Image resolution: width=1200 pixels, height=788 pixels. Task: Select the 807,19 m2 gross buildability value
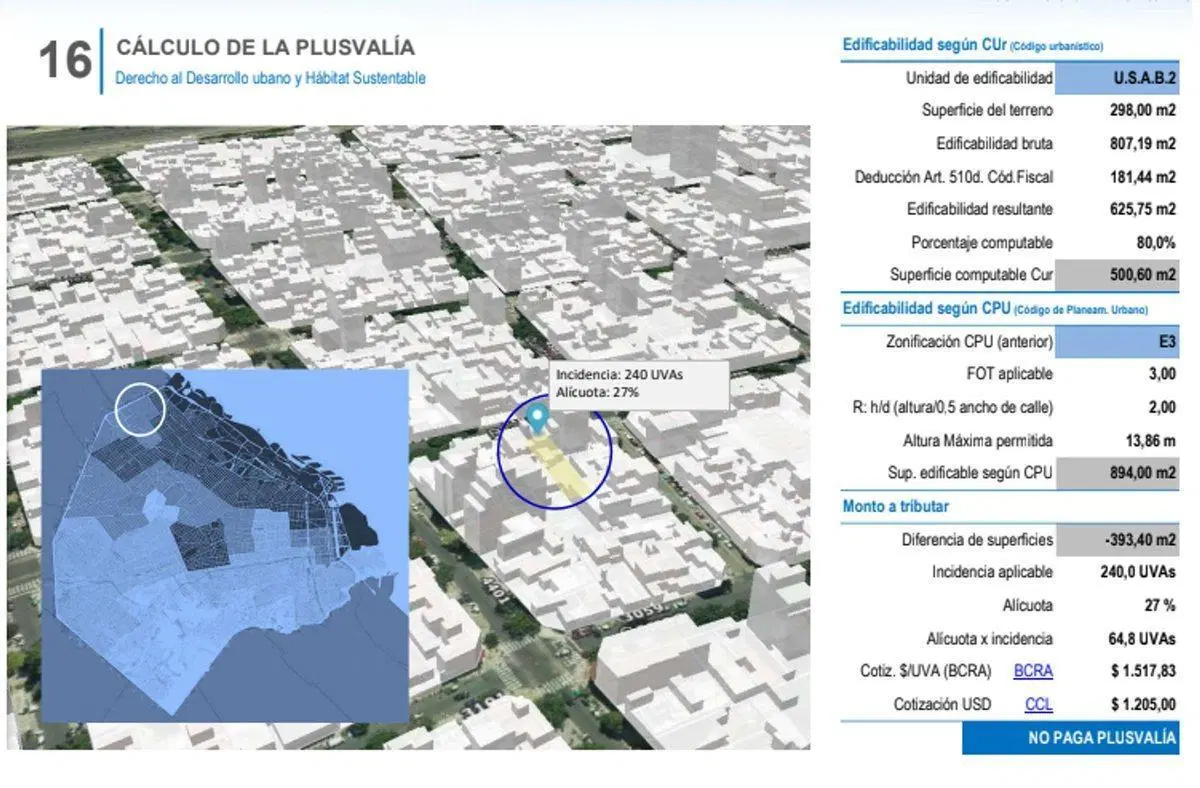point(1143,143)
